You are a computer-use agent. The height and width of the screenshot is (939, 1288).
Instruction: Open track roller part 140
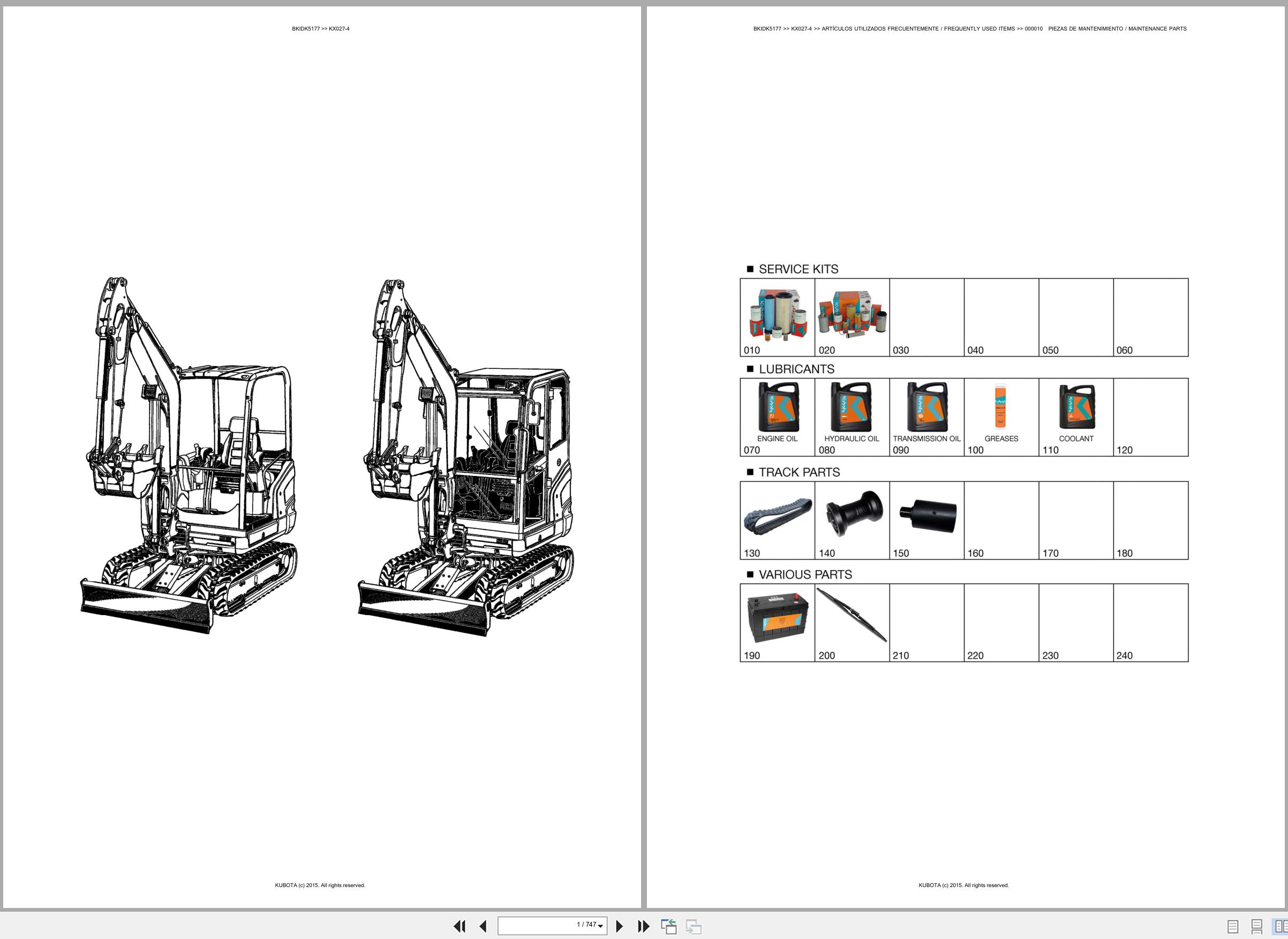852,521
